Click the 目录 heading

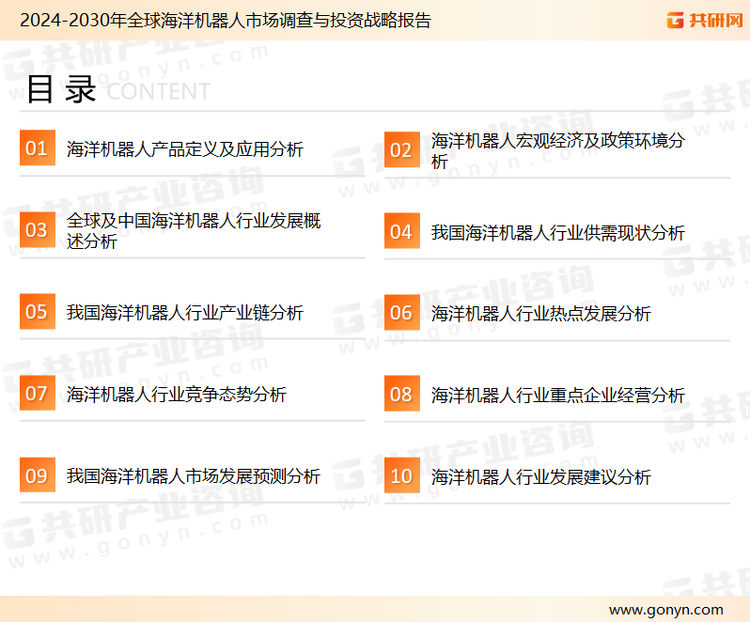click(61, 89)
